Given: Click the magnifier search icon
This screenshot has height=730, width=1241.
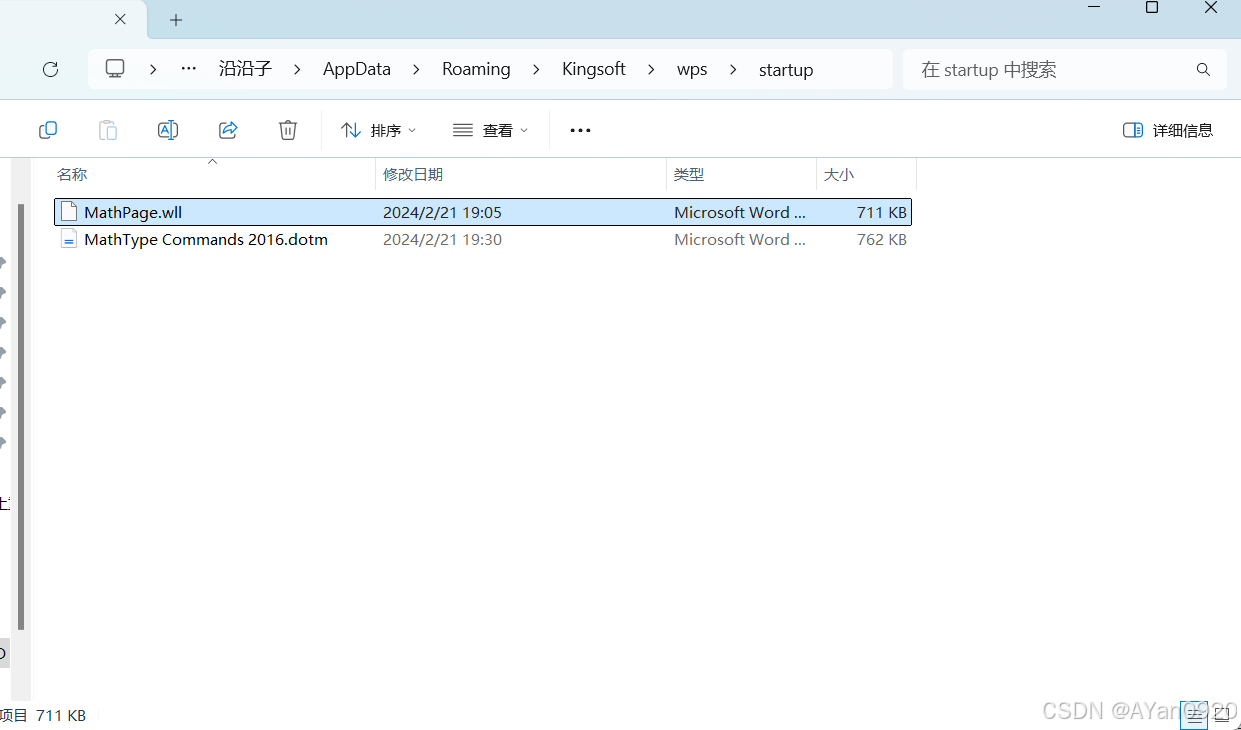Looking at the screenshot, I should 1203,69.
